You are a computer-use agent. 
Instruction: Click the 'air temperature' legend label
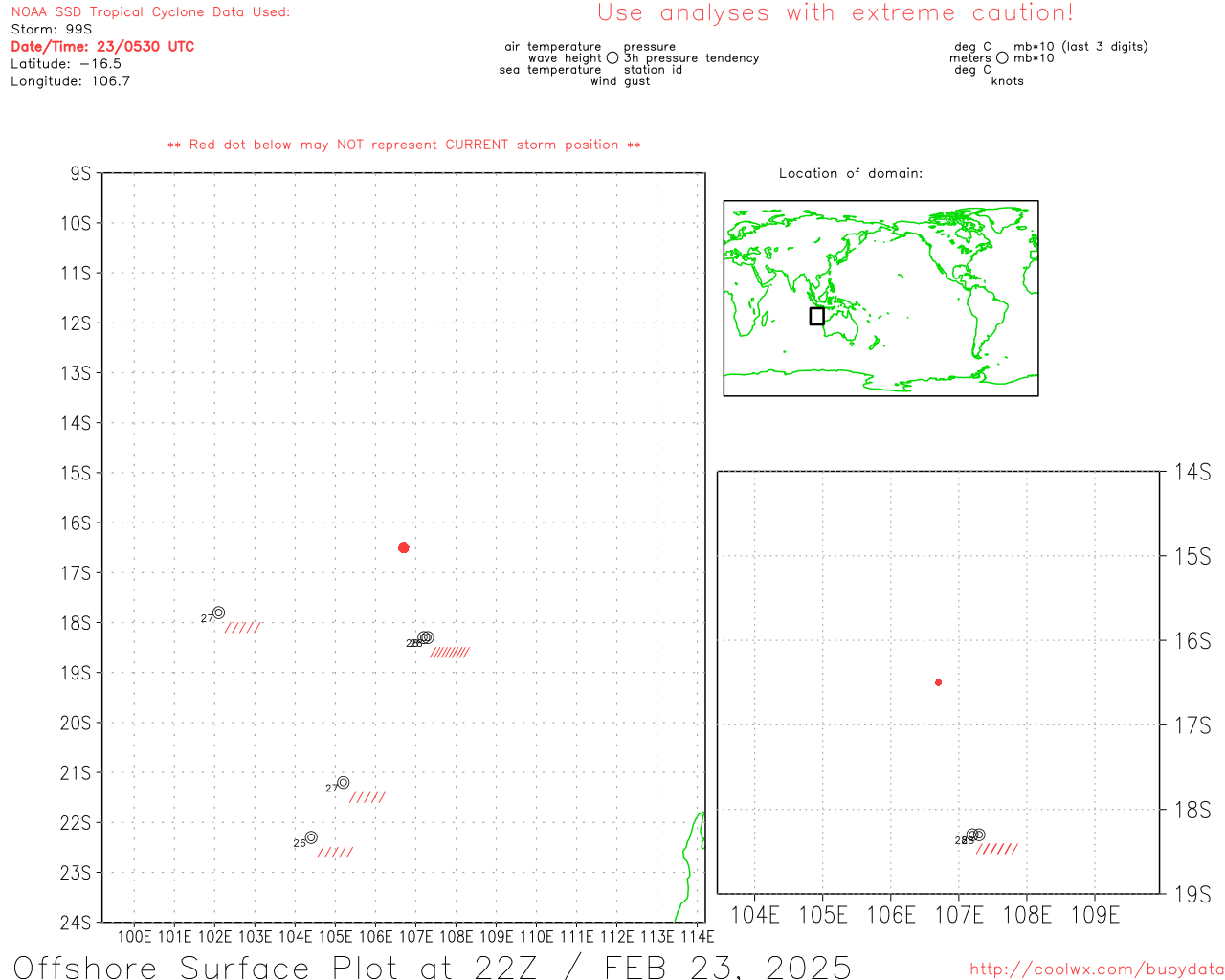(553, 47)
